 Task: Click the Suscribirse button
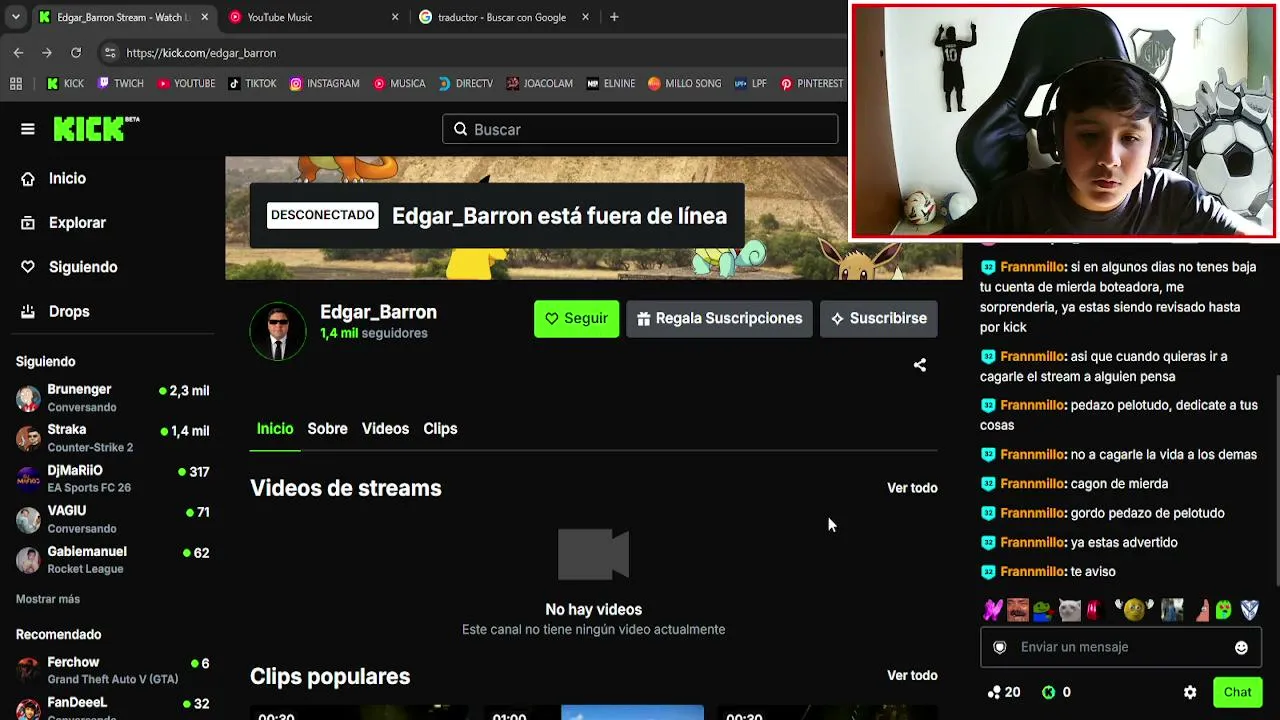879,318
